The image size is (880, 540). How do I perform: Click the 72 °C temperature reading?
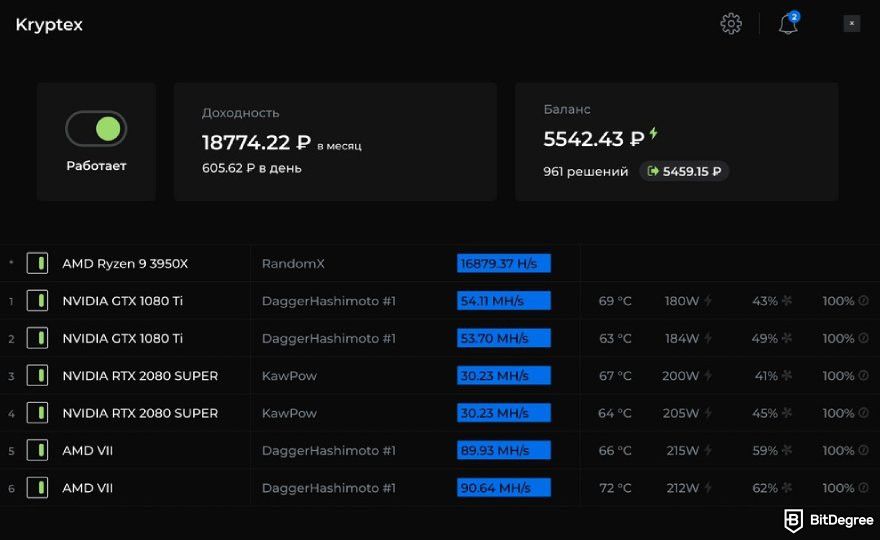click(615, 488)
